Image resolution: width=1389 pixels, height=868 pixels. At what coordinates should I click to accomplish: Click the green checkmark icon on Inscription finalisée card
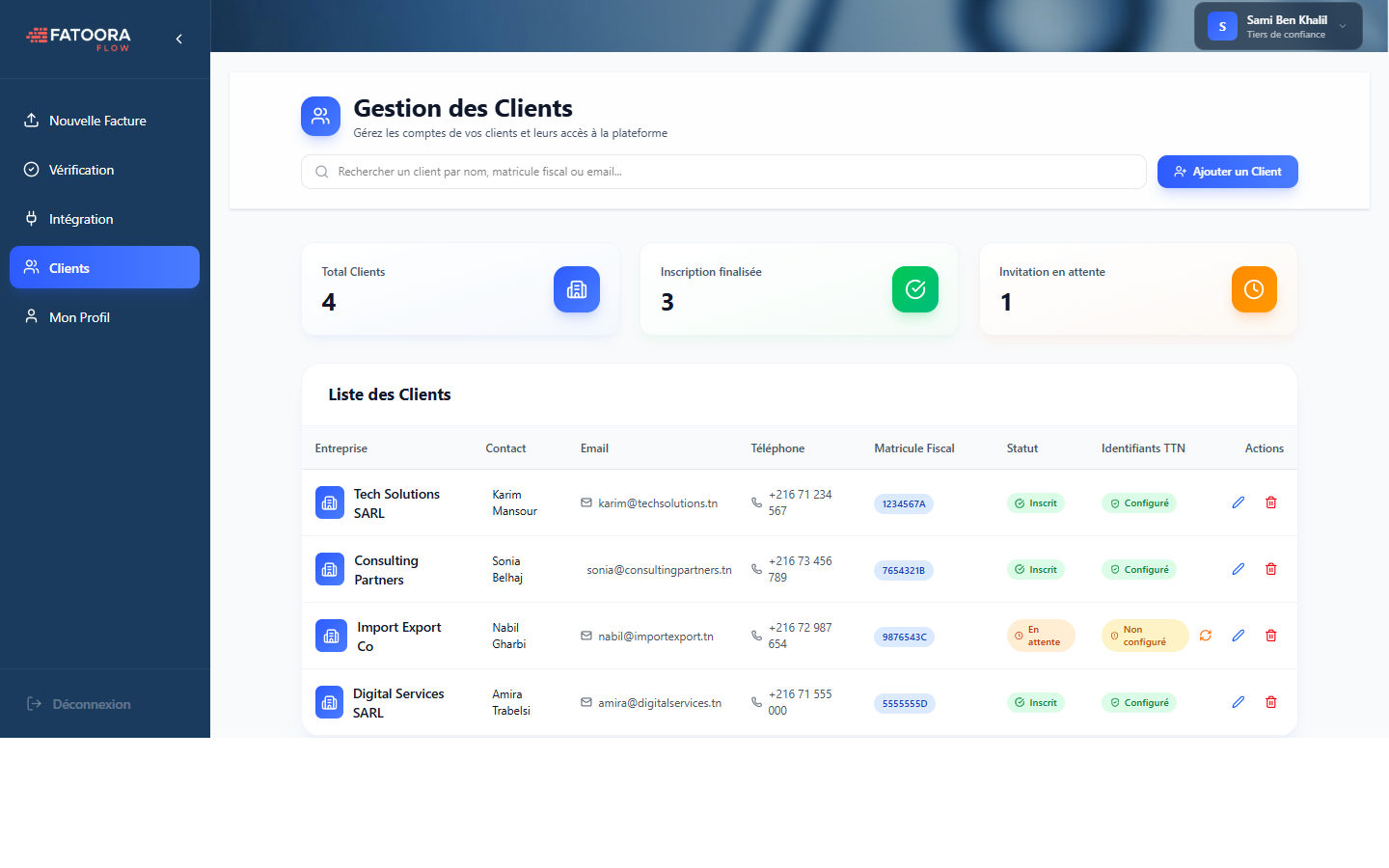tap(914, 289)
